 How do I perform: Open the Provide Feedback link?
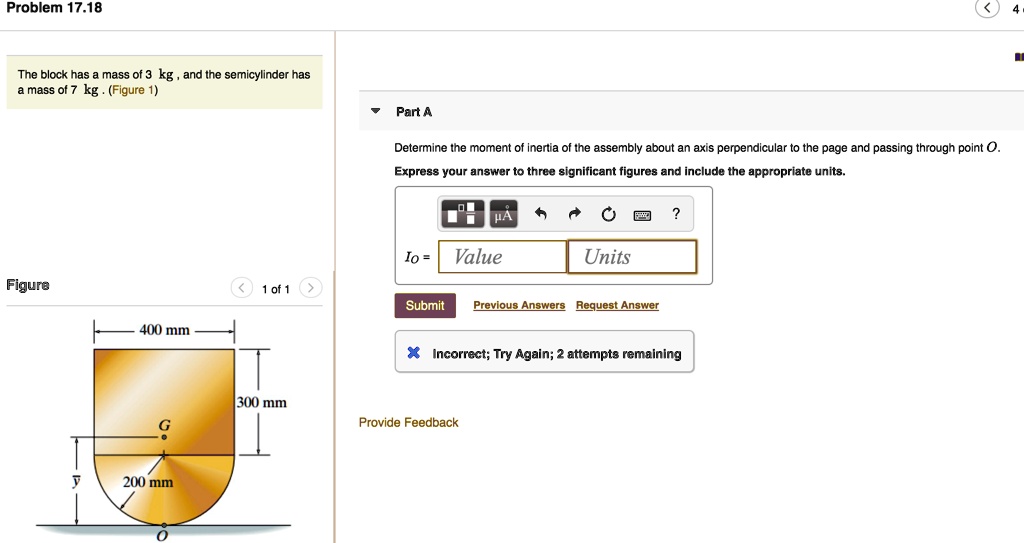pos(408,422)
